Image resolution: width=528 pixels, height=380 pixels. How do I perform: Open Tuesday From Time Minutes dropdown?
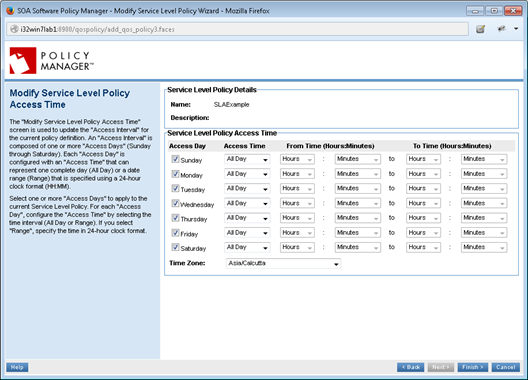[358, 188]
